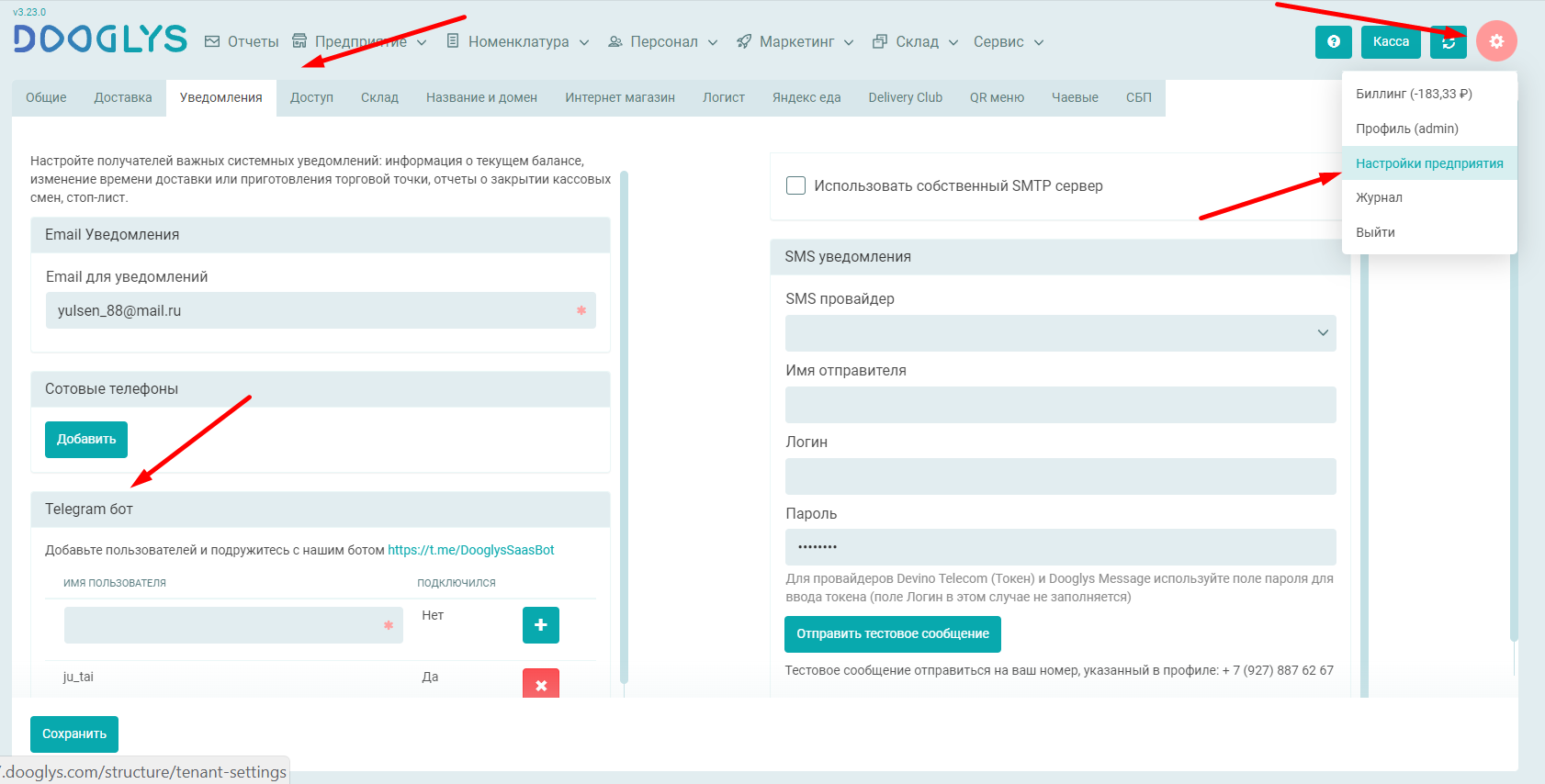The image size is (1545, 784).
Task: Click the v3.23.0 version label
Action: tap(29, 12)
